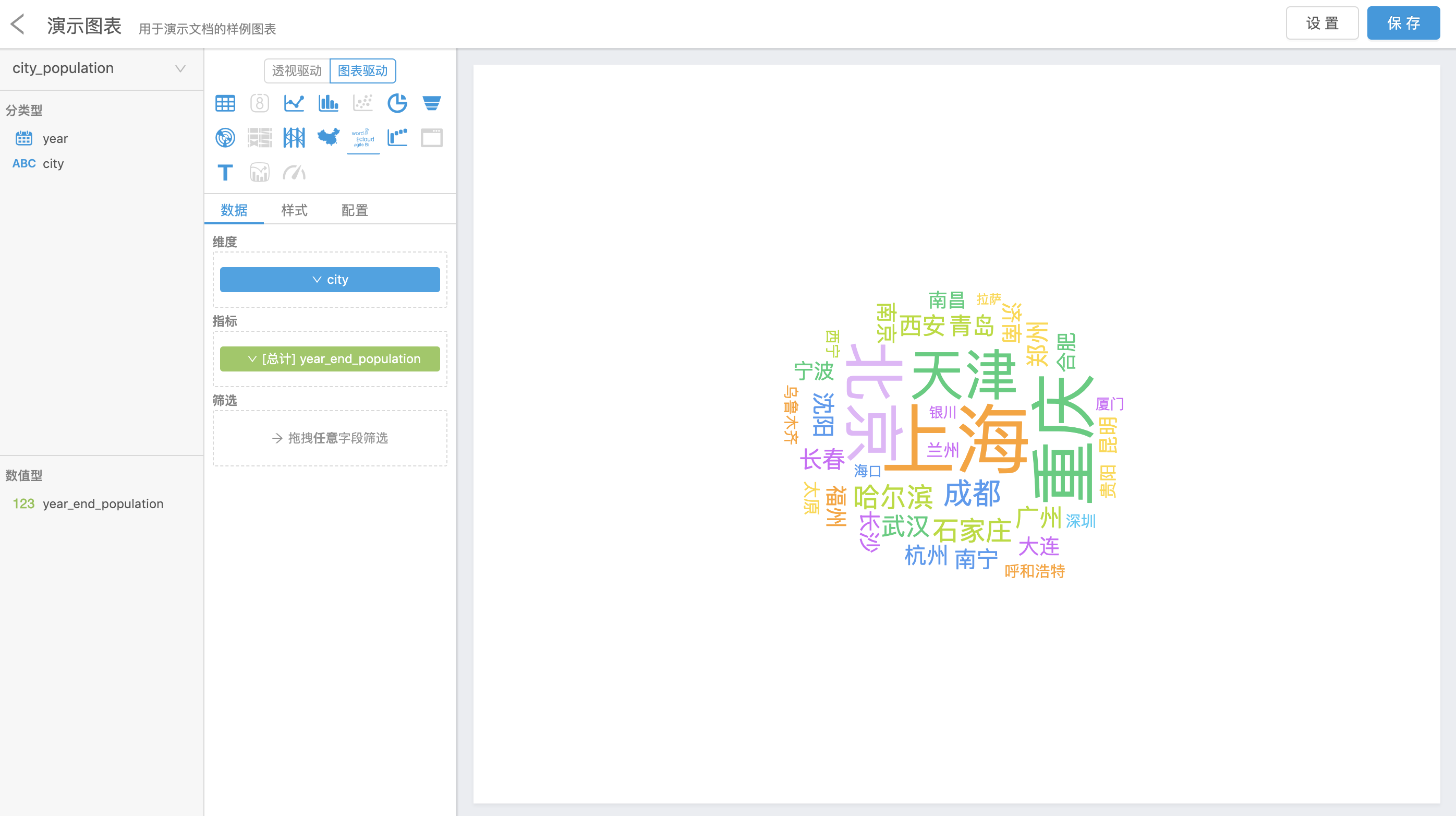Image resolution: width=1456 pixels, height=816 pixels.
Task: Open the year_end_population metric dropdown
Action: (x=330, y=358)
